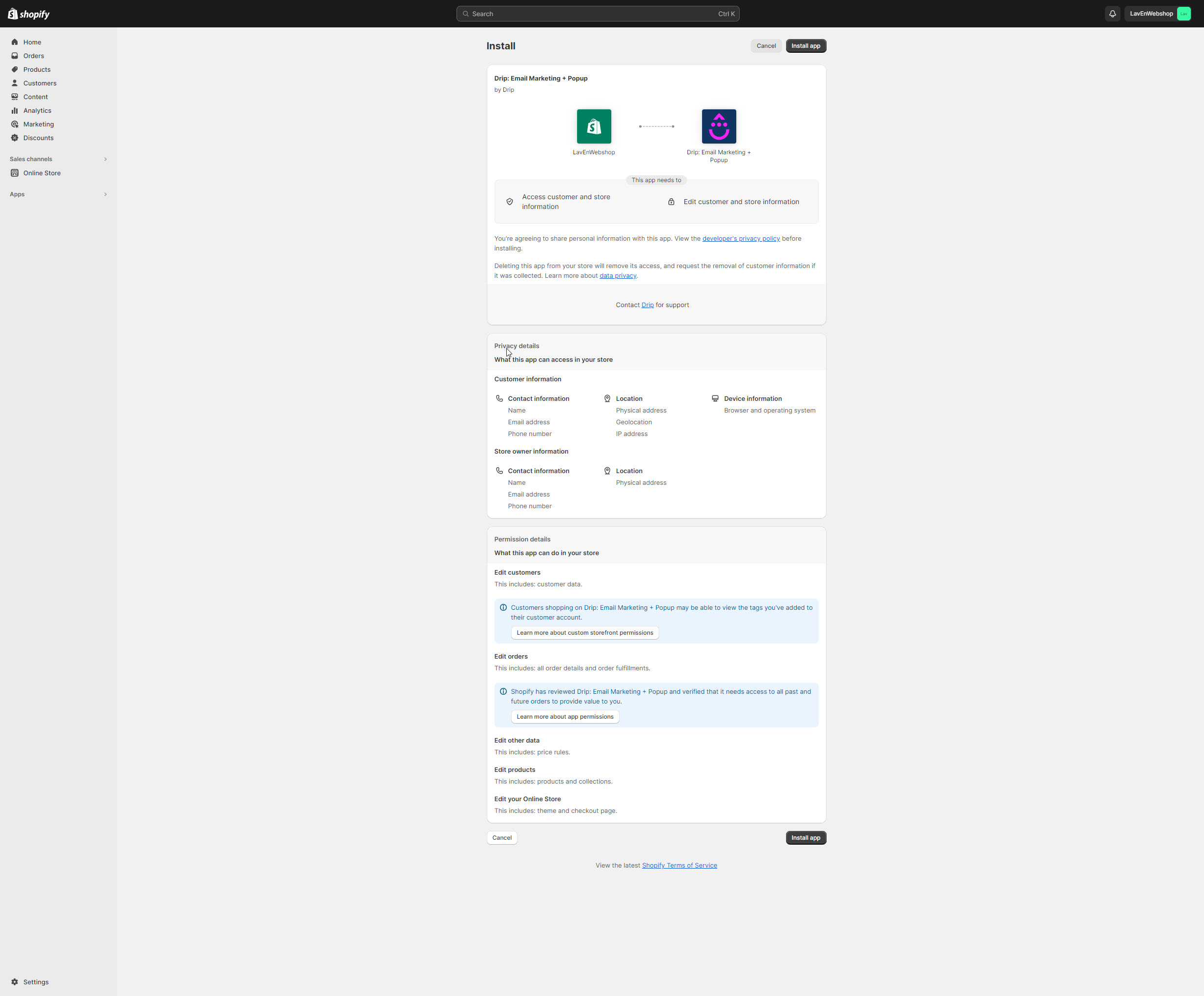Click the Settings gear icon
Image resolution: width=1204 pixels, height=996 pixels.
pyautogui.click(x=15, y=982)
